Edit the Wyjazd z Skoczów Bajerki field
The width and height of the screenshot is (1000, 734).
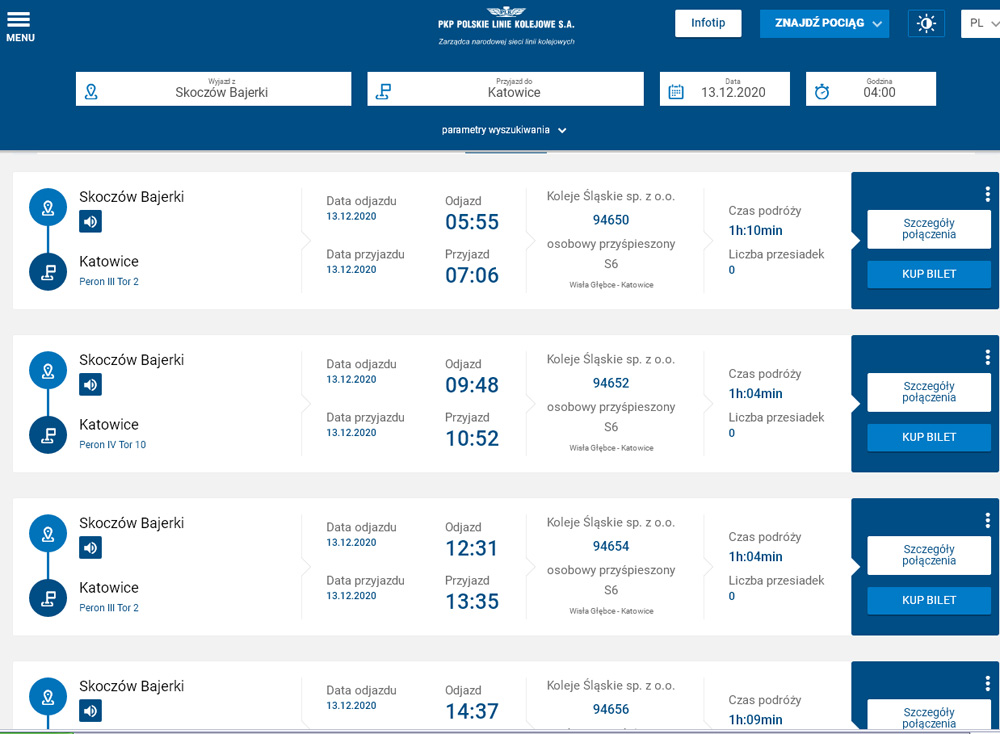tap(213, 89)
